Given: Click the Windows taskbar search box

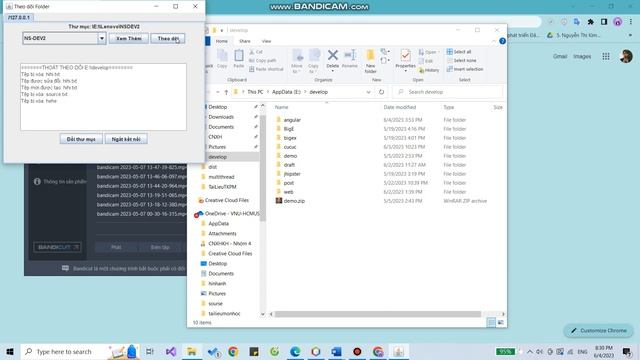Looking at the screenshot, I should (x=80, y=351).
